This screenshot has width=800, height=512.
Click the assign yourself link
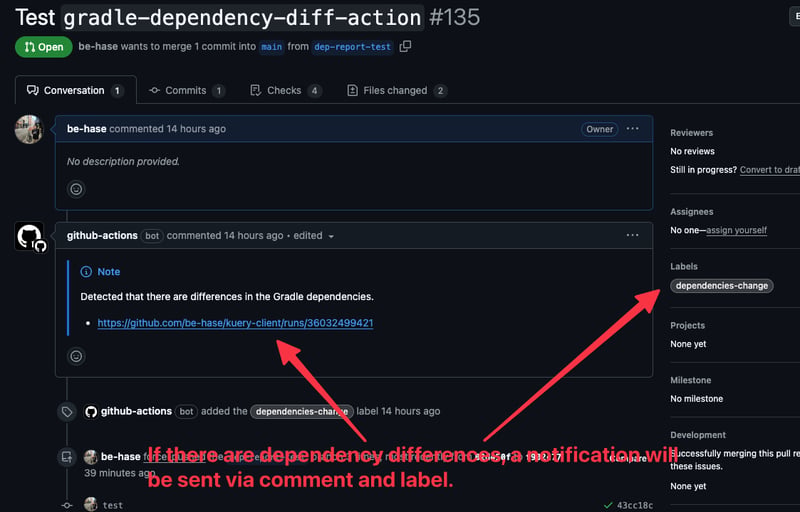tap(736, 230)
